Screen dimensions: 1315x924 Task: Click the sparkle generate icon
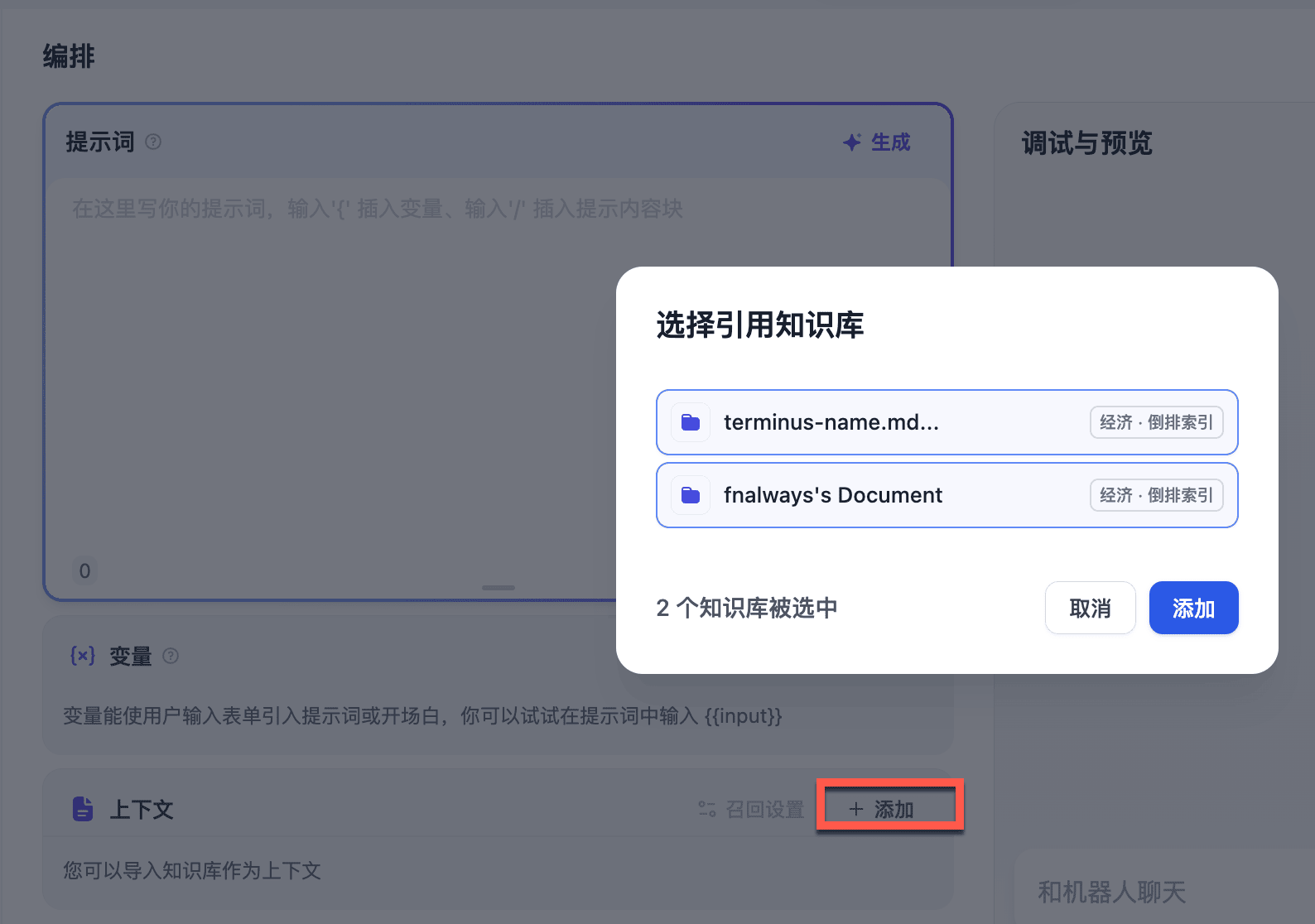click(x=851, y=142)
